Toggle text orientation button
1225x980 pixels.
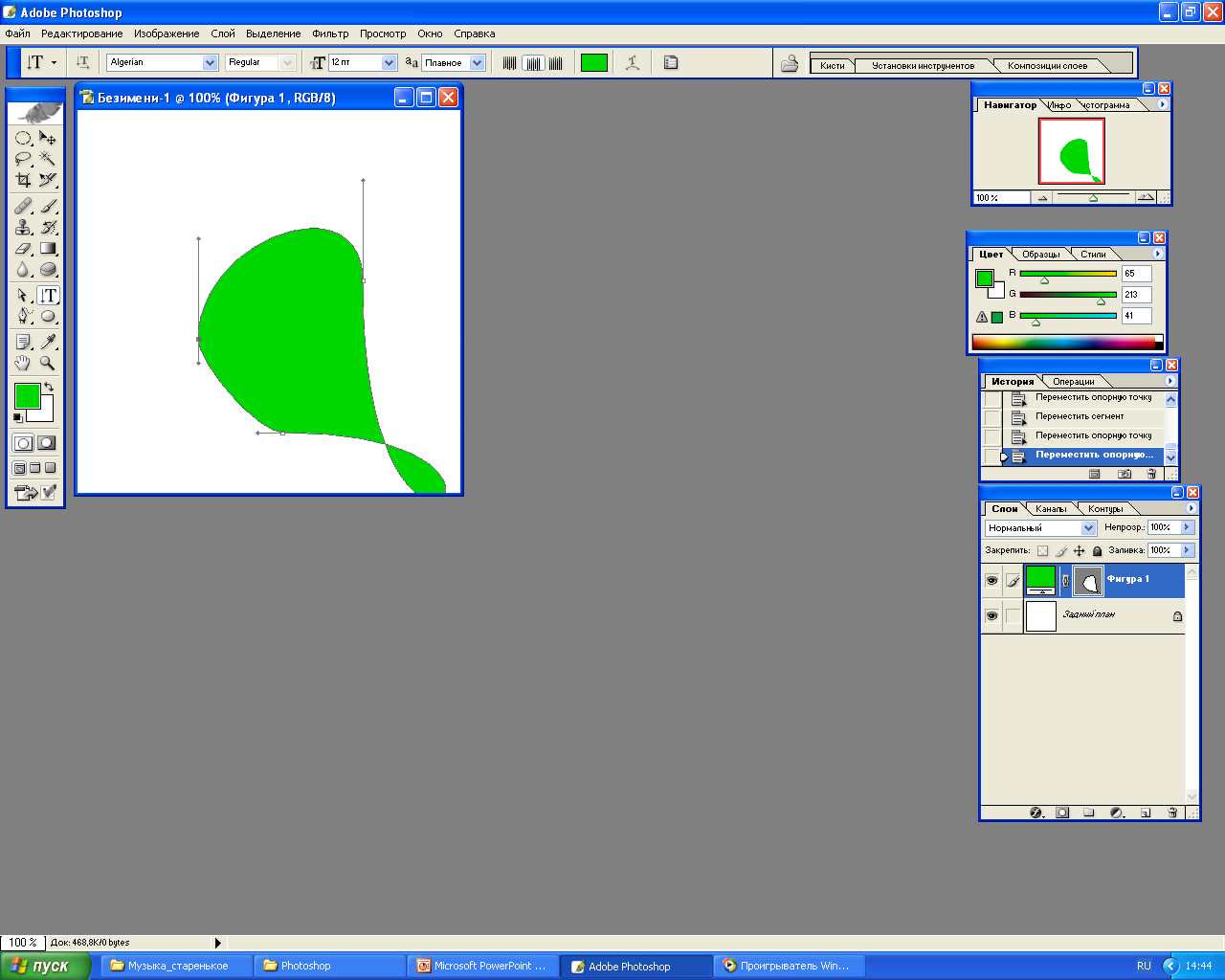(x=82, y=62)
